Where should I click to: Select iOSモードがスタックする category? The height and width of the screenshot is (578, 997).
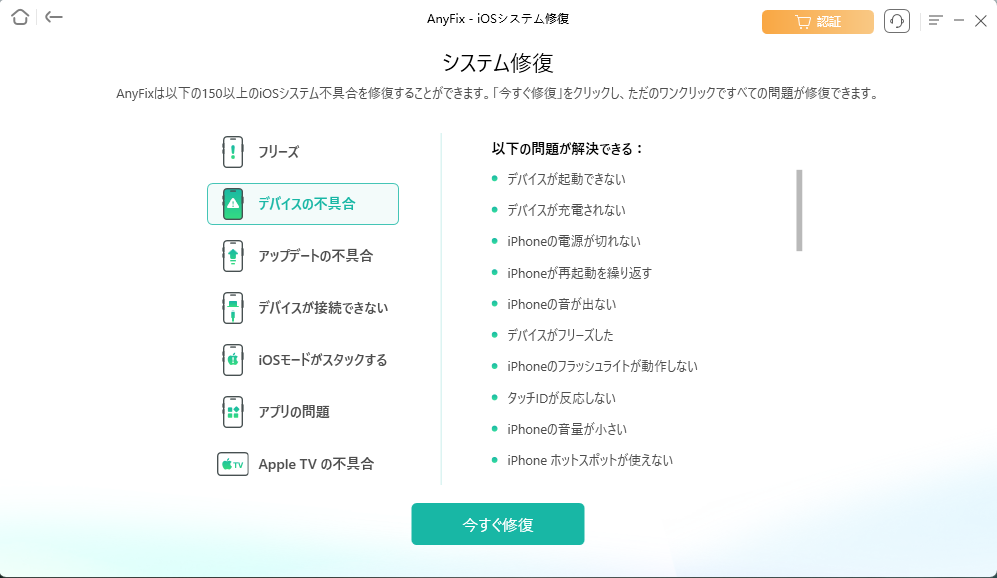(303, 360)
